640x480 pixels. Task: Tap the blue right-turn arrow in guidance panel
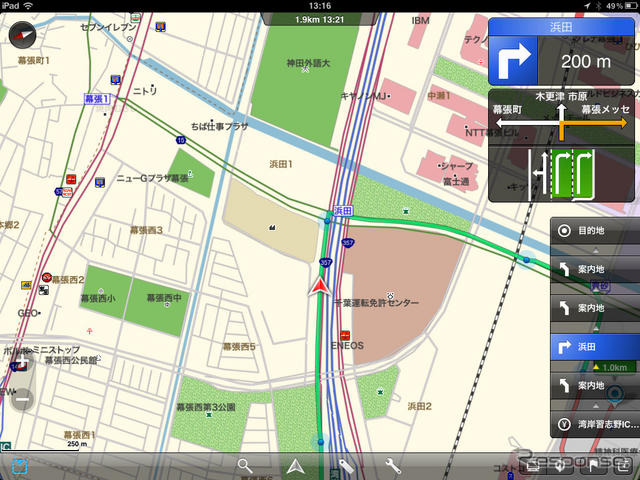tap(513, 60)
